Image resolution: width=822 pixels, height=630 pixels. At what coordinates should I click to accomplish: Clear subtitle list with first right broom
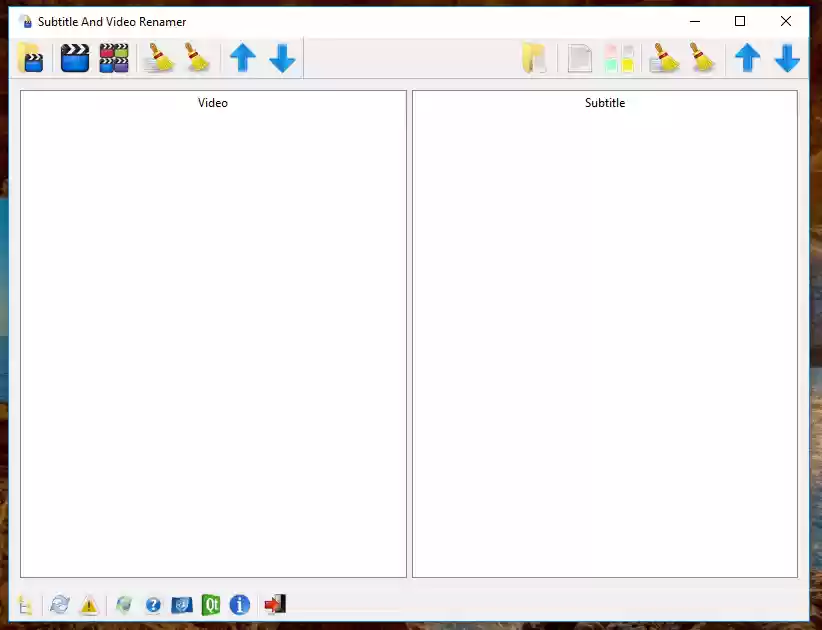coord(664,58)
